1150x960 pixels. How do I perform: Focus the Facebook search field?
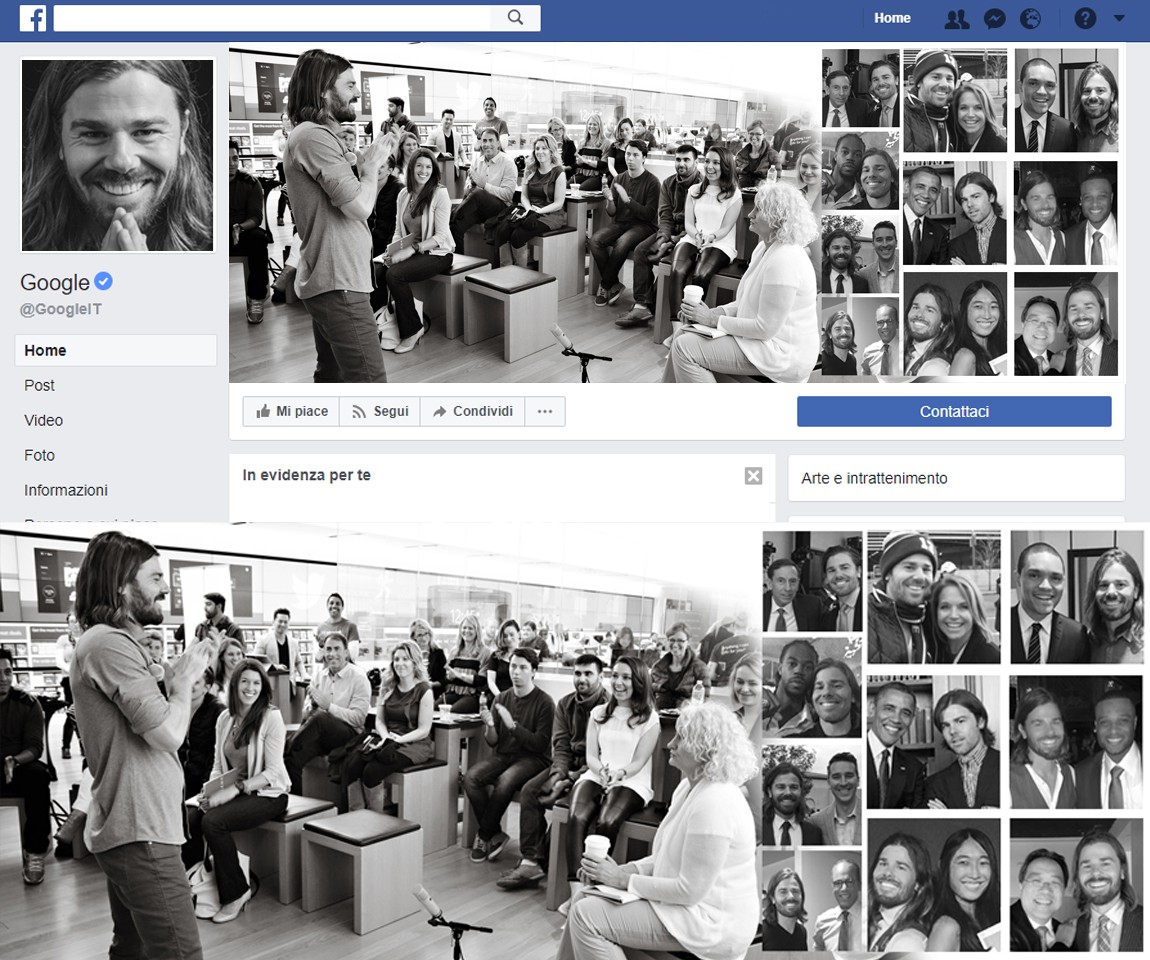(272, 18)
